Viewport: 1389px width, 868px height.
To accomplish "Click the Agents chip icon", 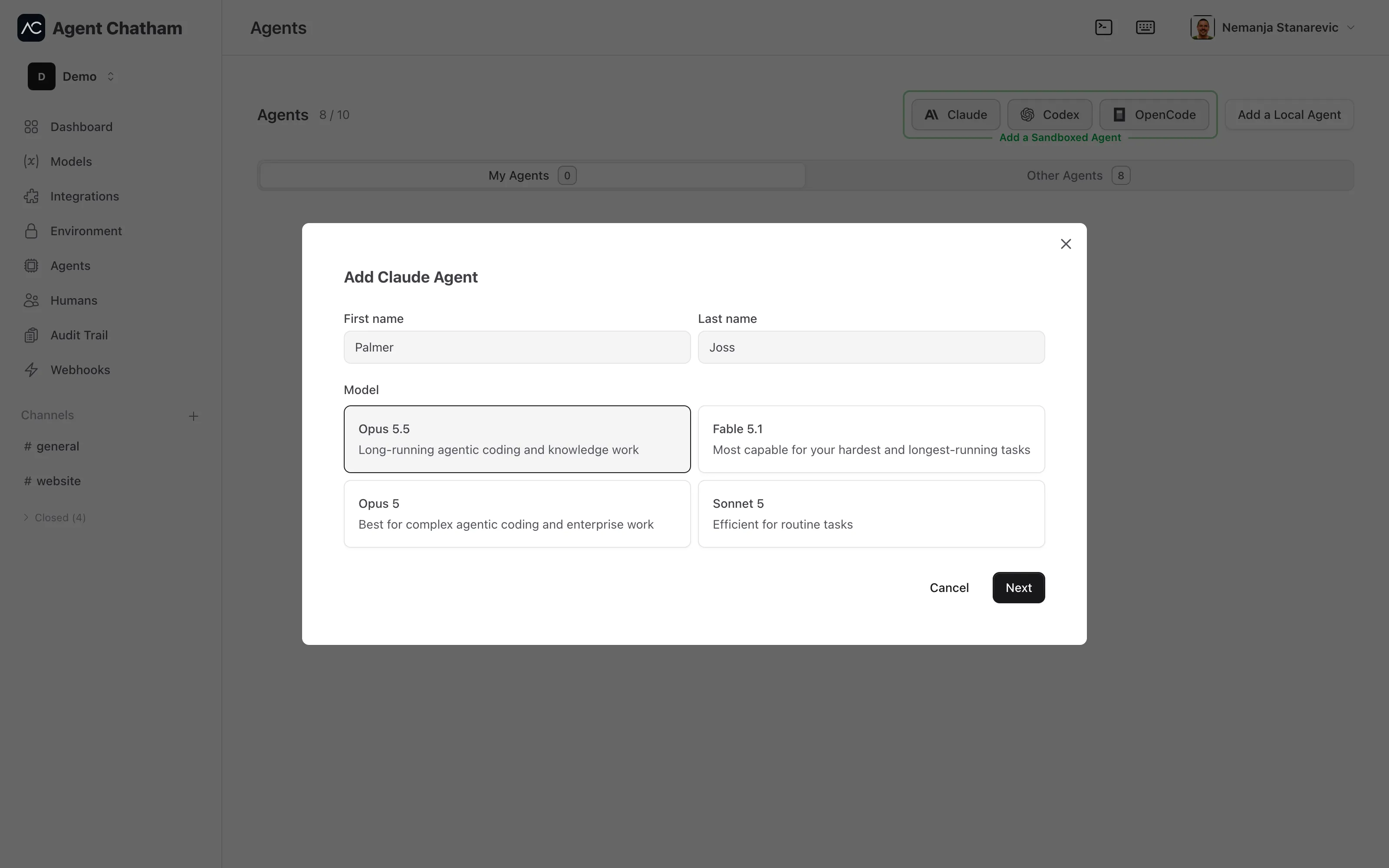I will point(31,266).
